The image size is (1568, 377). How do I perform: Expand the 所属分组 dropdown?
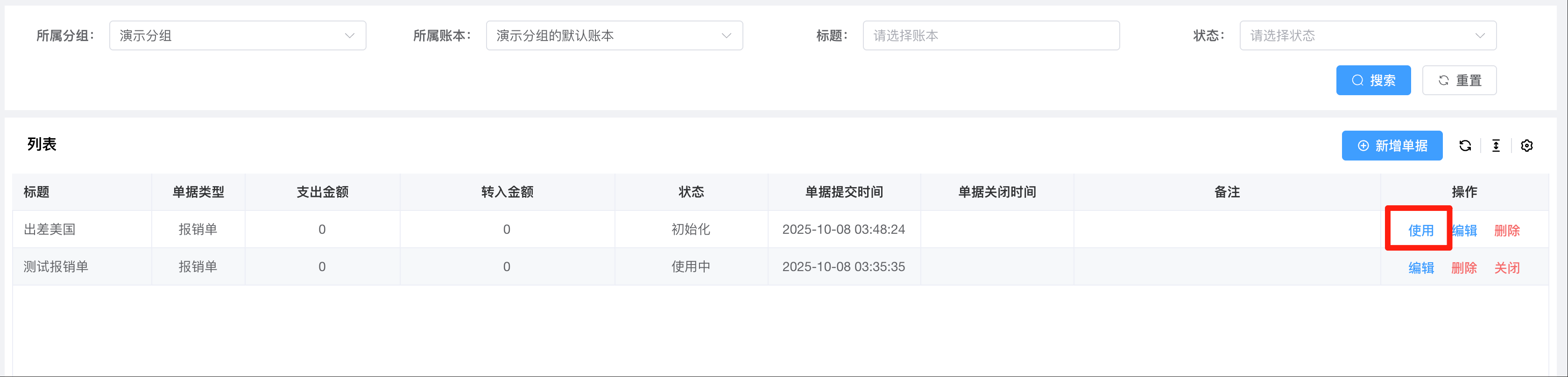coord(237,36)
